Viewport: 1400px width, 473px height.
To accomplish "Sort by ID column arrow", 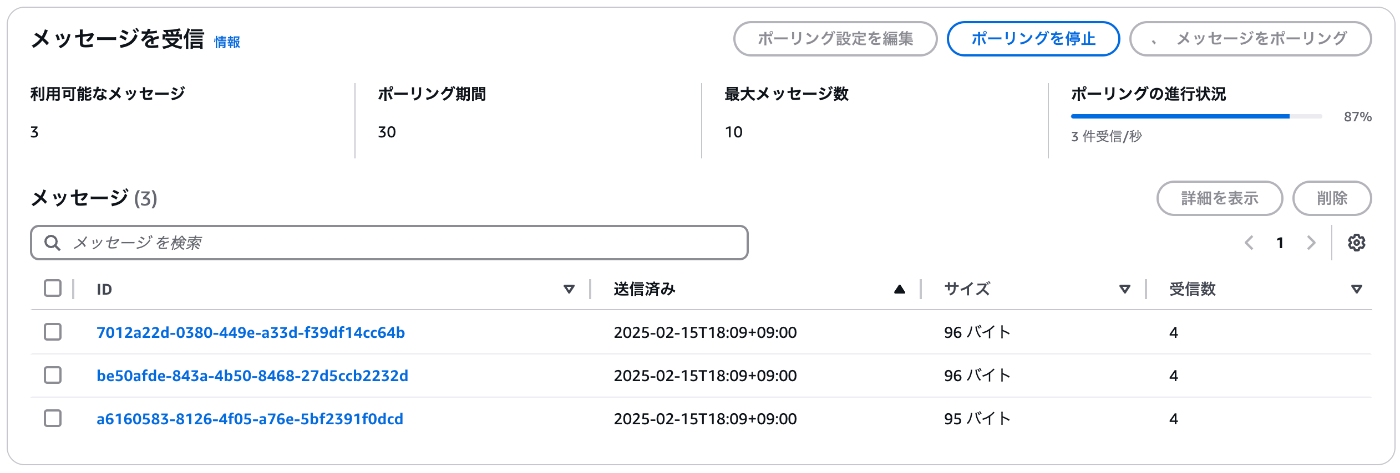I will (x=569, y=290).
